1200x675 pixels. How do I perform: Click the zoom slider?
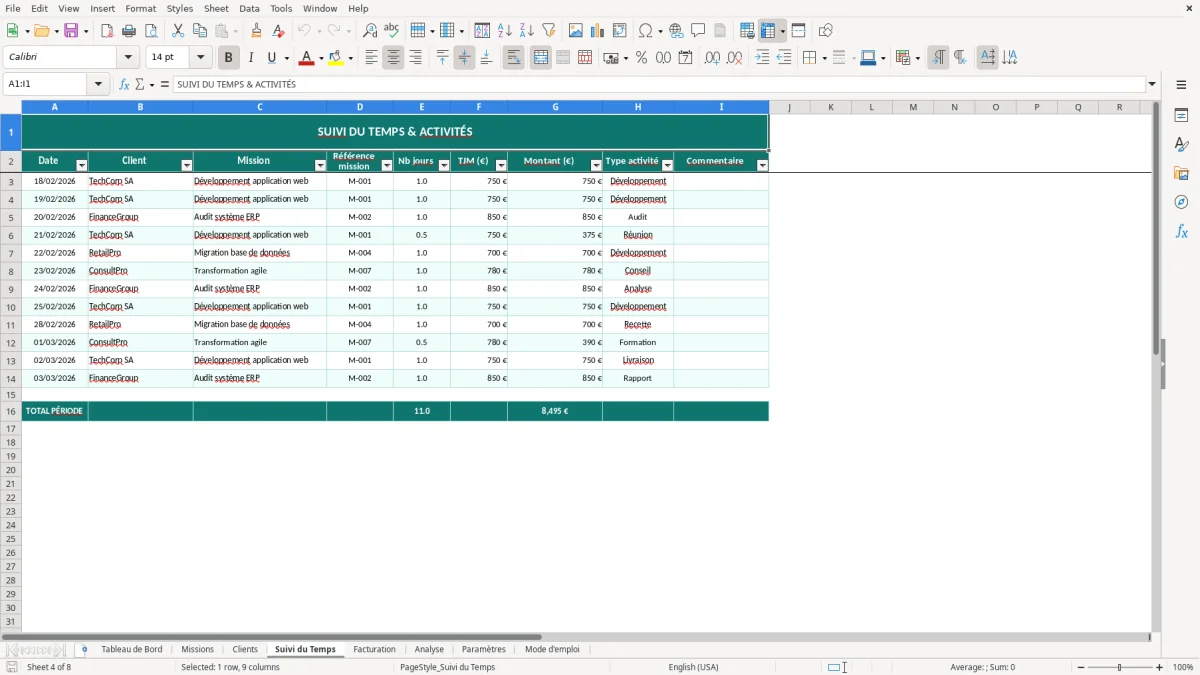coord(1119,667)
